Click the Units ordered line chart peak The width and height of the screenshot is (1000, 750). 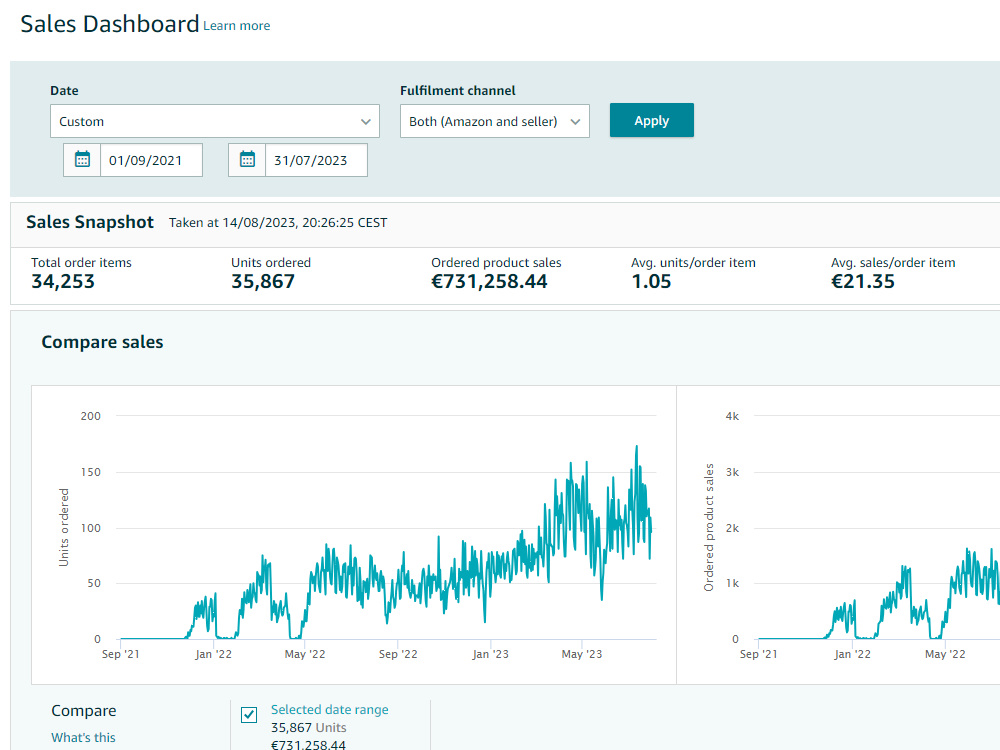tap(636, 447)
